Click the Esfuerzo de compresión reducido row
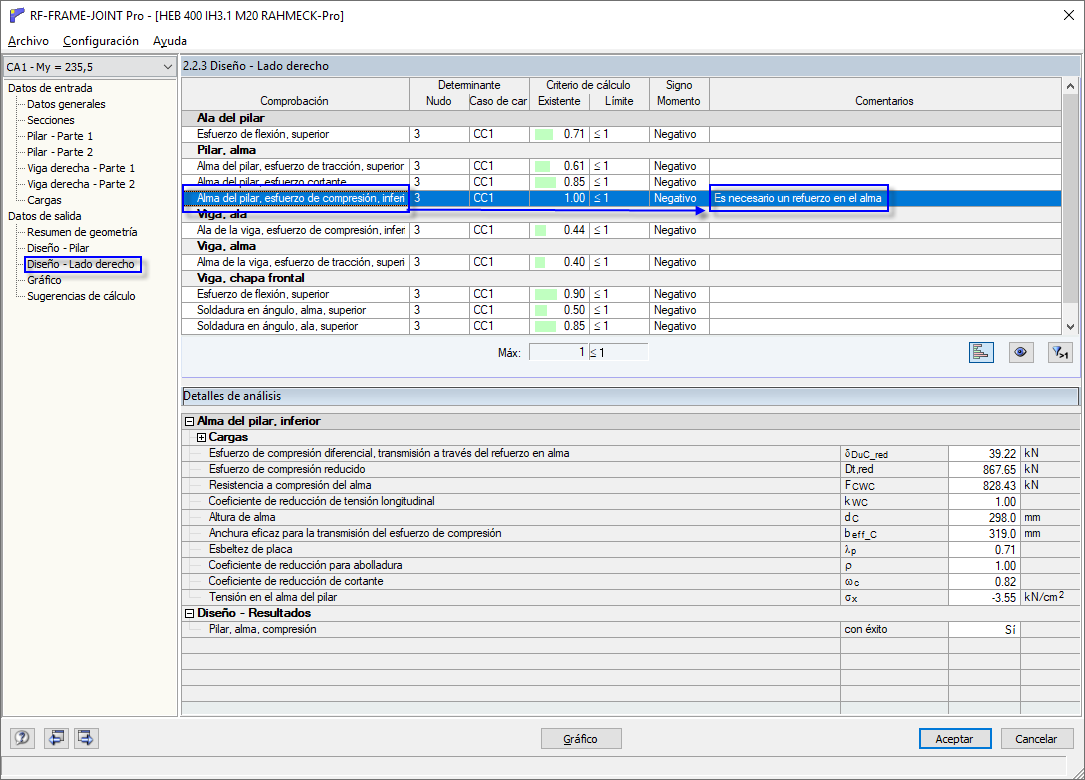1085x780 pixels. (x=630, y=469)
